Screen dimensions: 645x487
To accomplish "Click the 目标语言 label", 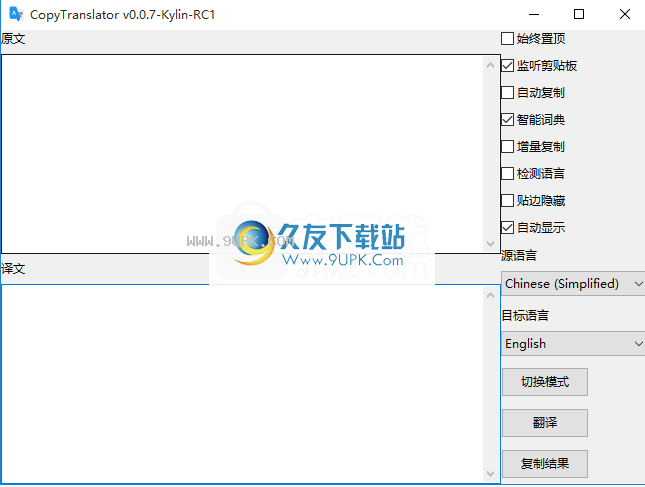I will pyautogui.click(x=525, y=315).
